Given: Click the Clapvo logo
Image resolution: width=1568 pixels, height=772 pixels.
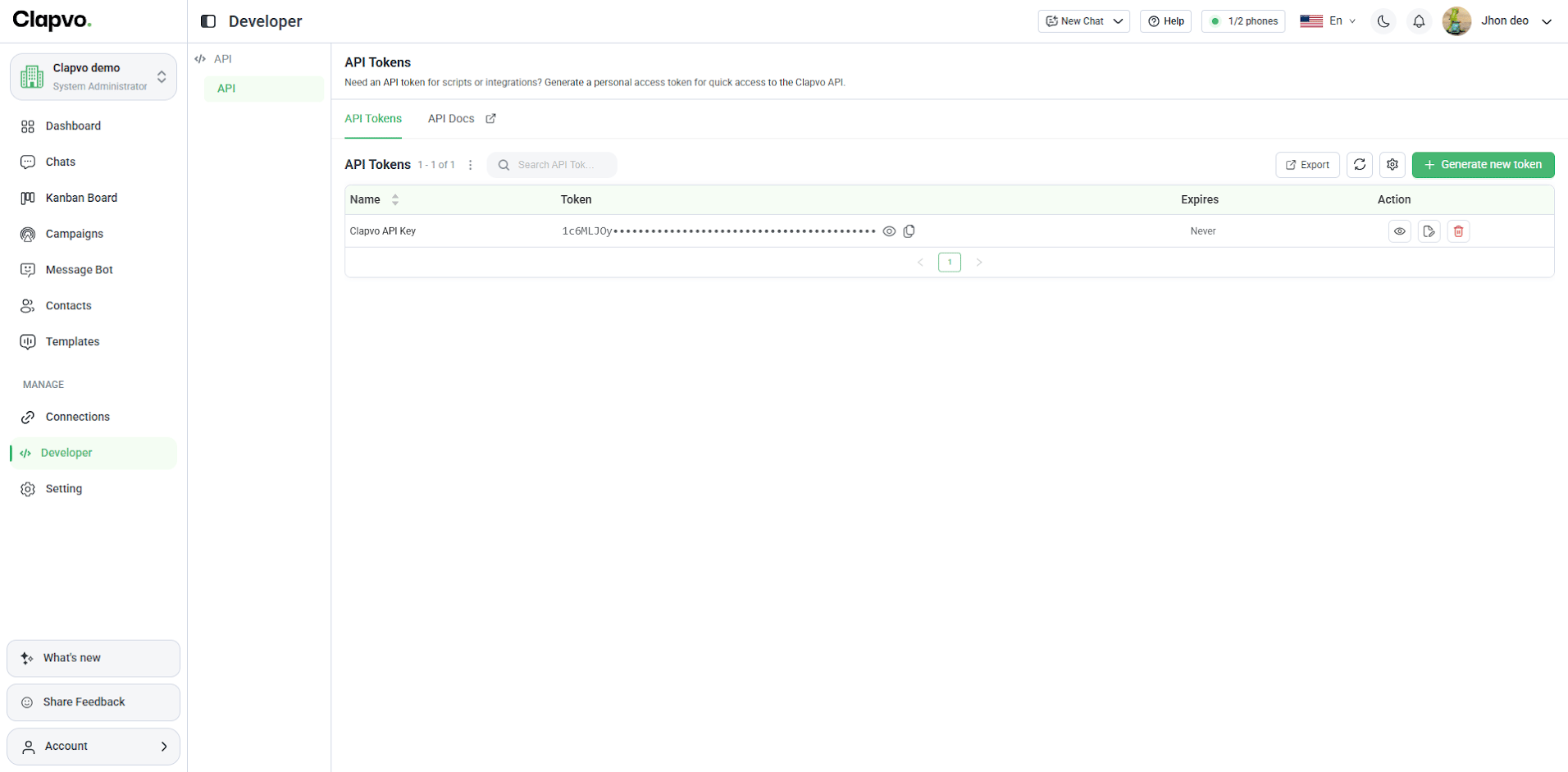Looking at the screenshot, I should point(52,20).
